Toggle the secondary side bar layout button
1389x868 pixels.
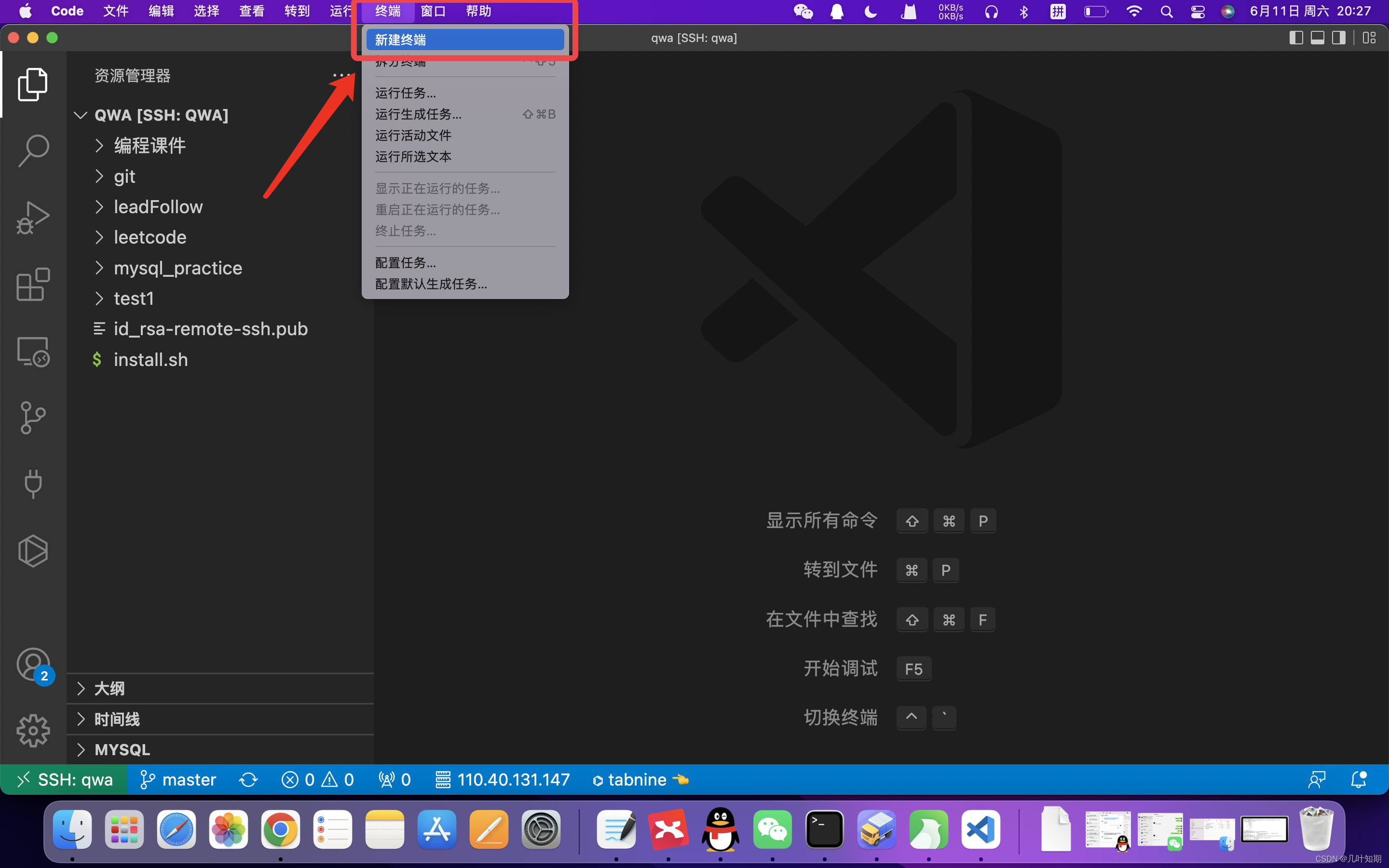1338,38
